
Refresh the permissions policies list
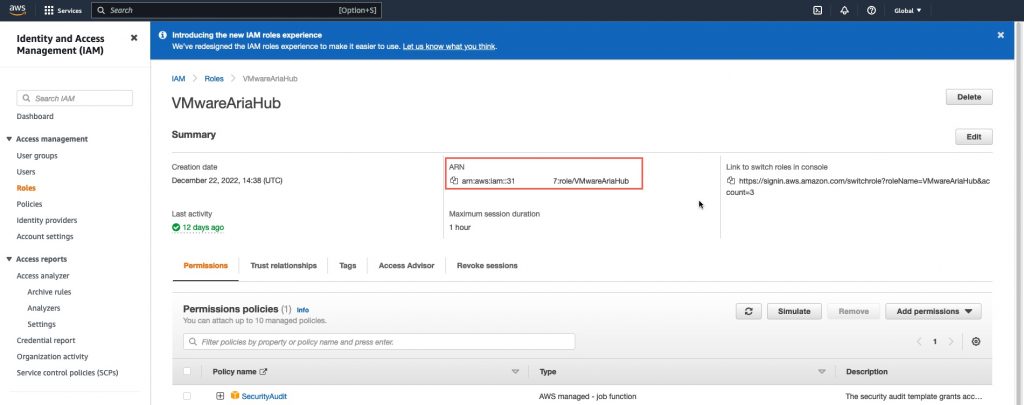coord(748,312)
